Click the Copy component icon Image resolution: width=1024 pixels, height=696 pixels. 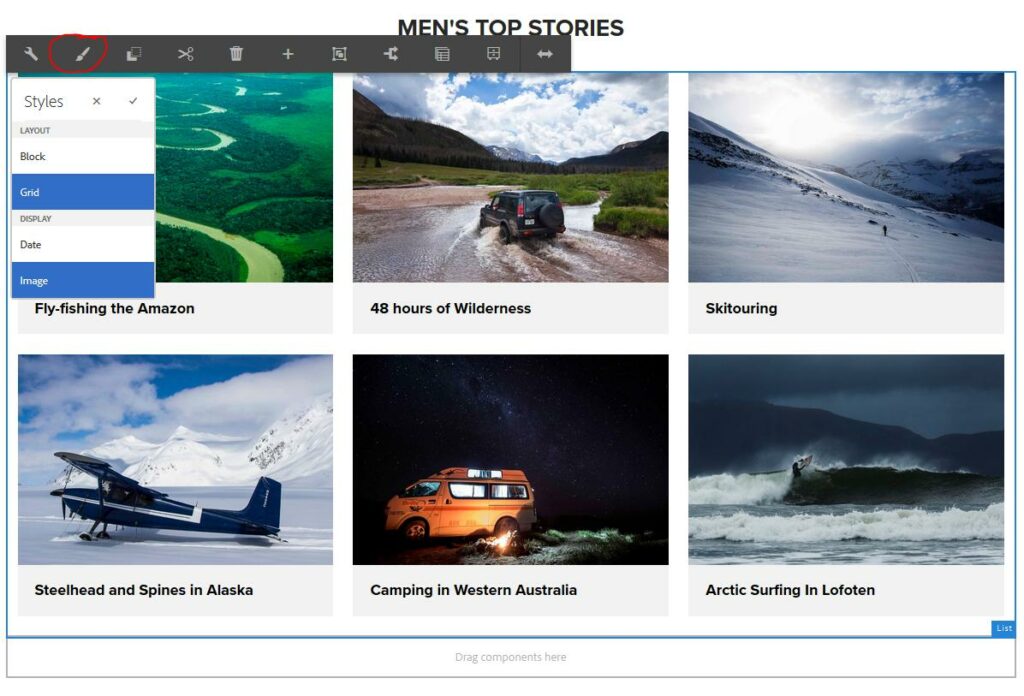click(x=133, y=54)
